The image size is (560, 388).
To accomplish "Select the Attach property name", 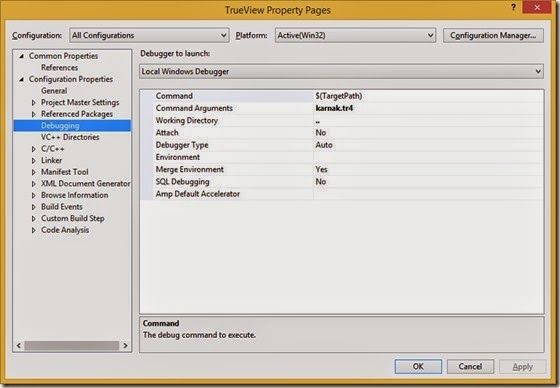I will (167, 133).
